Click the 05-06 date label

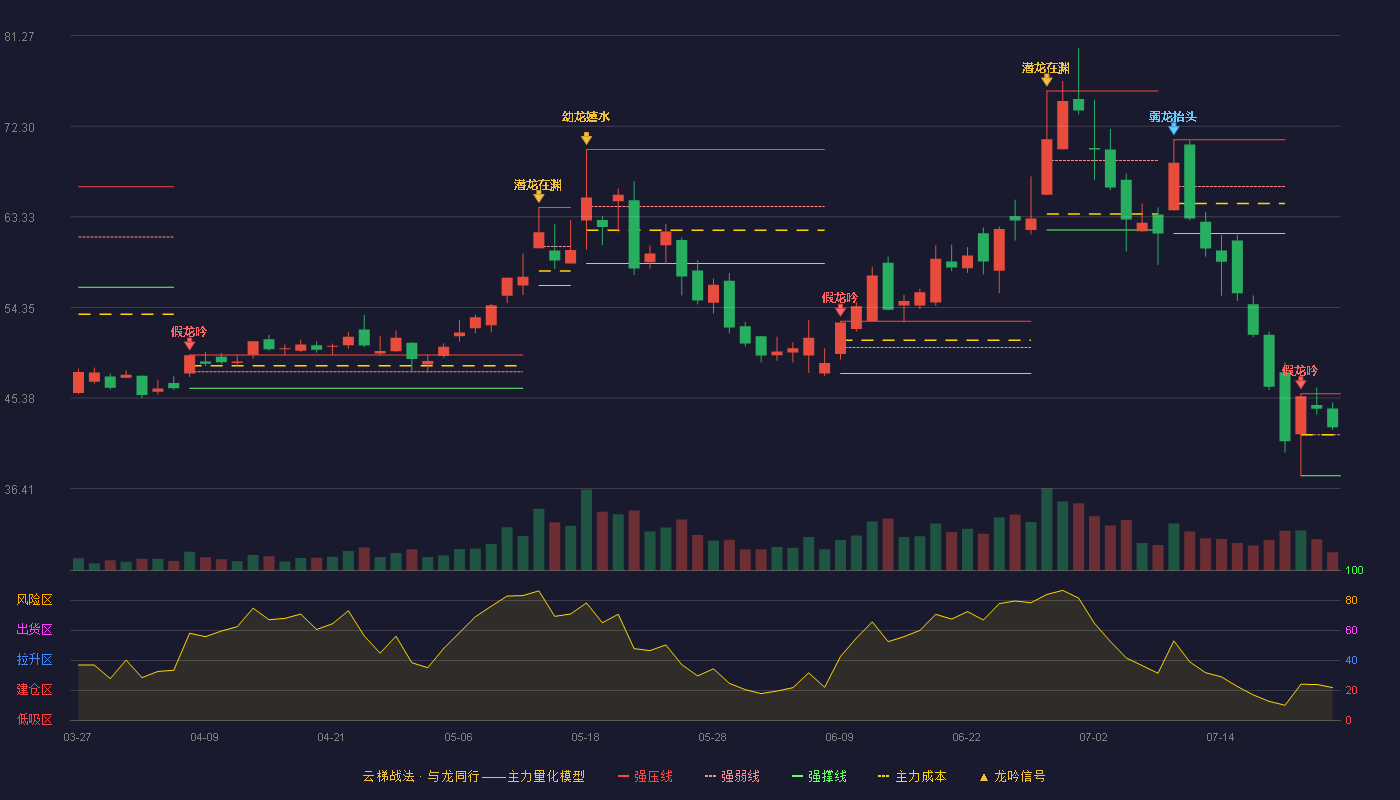458,737
